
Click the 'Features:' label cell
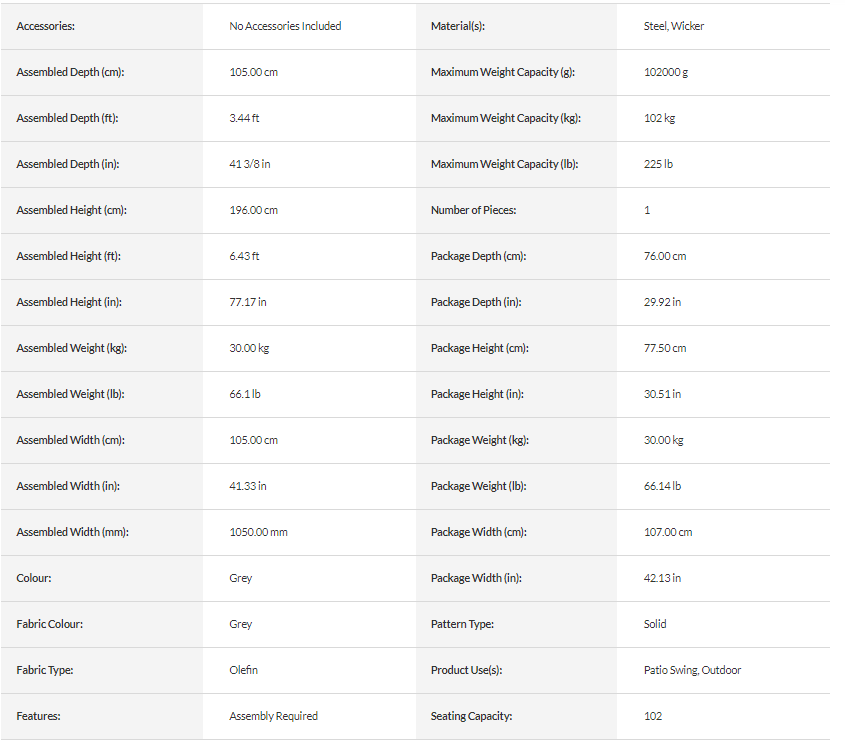pyautogui.click(x=39, y=716)
